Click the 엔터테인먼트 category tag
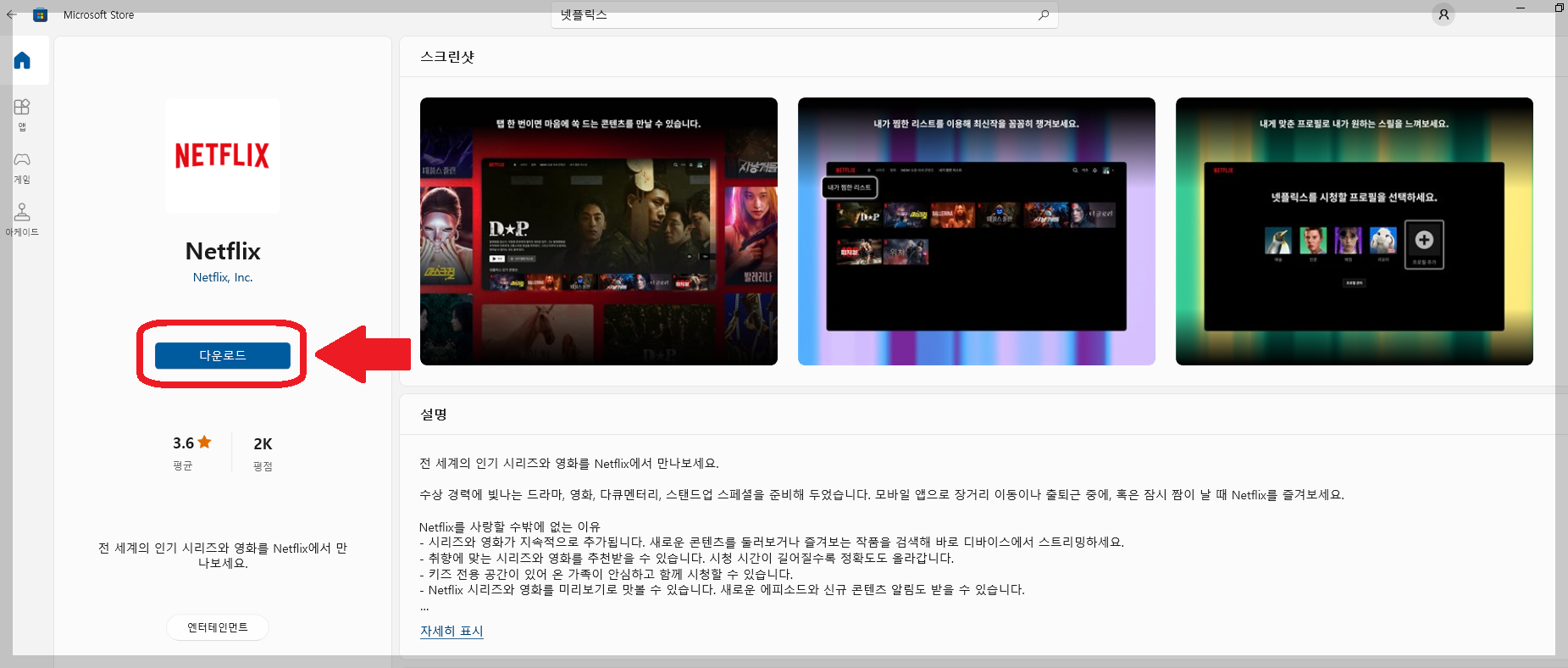This screenshot has height=668, width=1568. tap(218, 627)
